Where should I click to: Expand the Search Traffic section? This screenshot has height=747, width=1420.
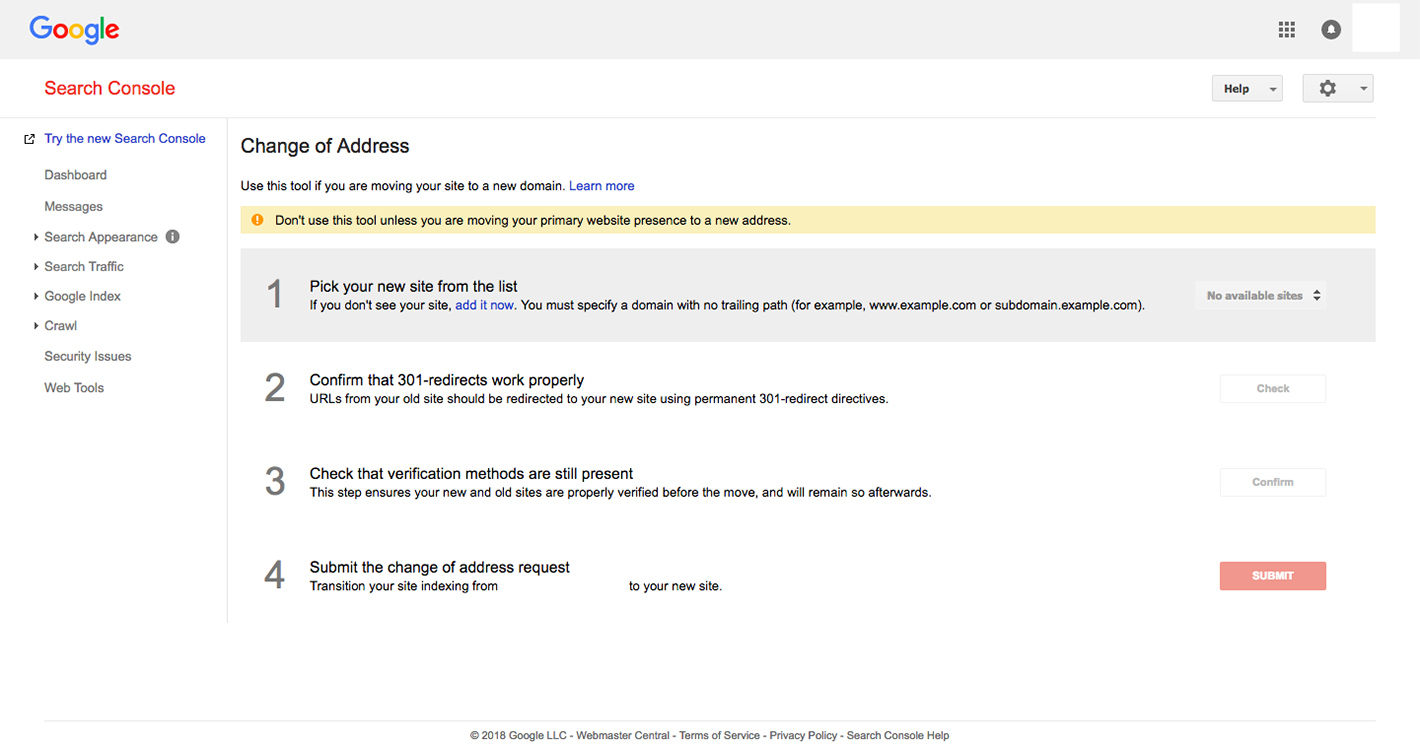[84, 267]
